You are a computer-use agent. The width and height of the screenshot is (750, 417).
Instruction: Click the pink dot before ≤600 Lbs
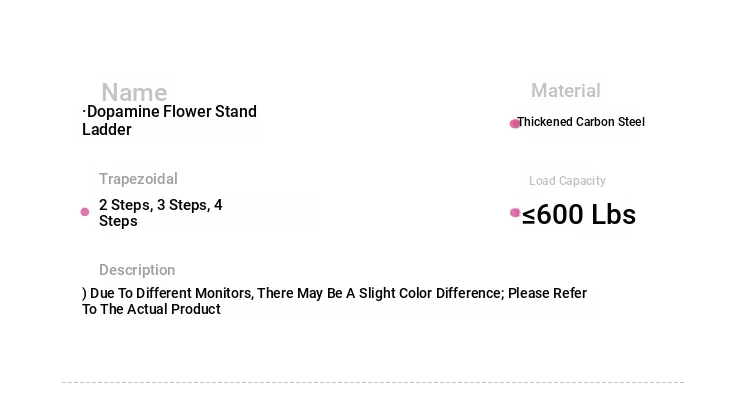[x=515, y=213]
